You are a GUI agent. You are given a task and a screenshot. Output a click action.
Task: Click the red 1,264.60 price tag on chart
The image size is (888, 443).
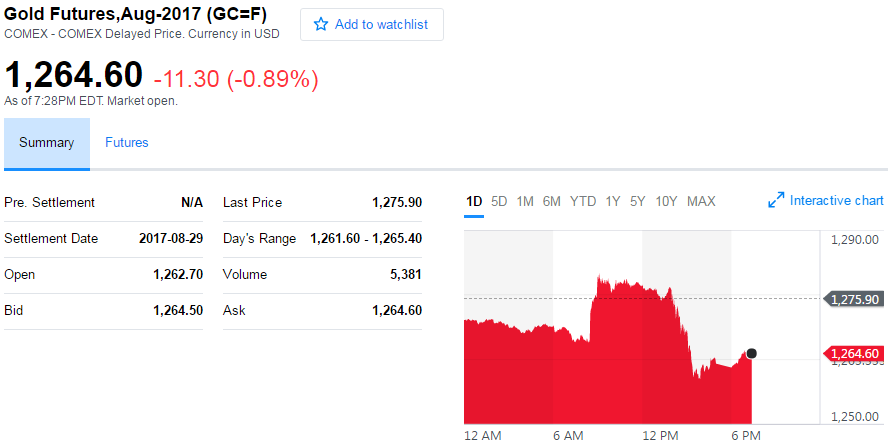(x=855, y=353)
